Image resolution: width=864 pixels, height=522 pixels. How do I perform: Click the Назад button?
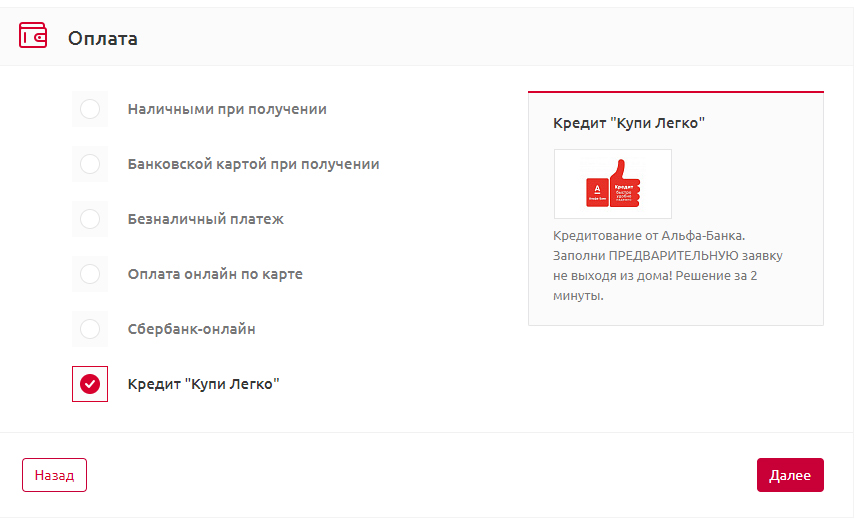[55, 475]
